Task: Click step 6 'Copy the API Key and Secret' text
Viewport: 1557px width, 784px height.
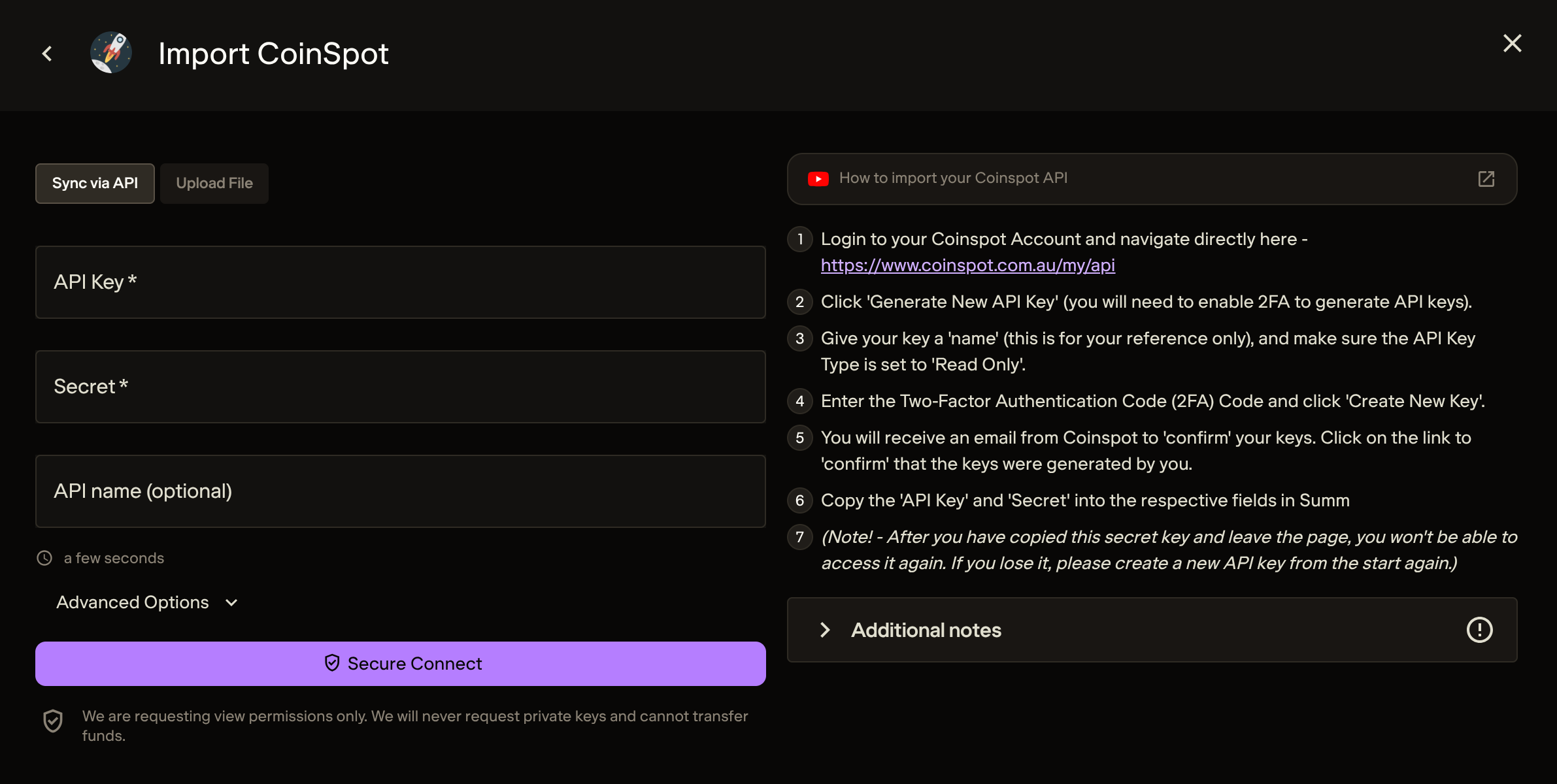Action: [1085, 500]
